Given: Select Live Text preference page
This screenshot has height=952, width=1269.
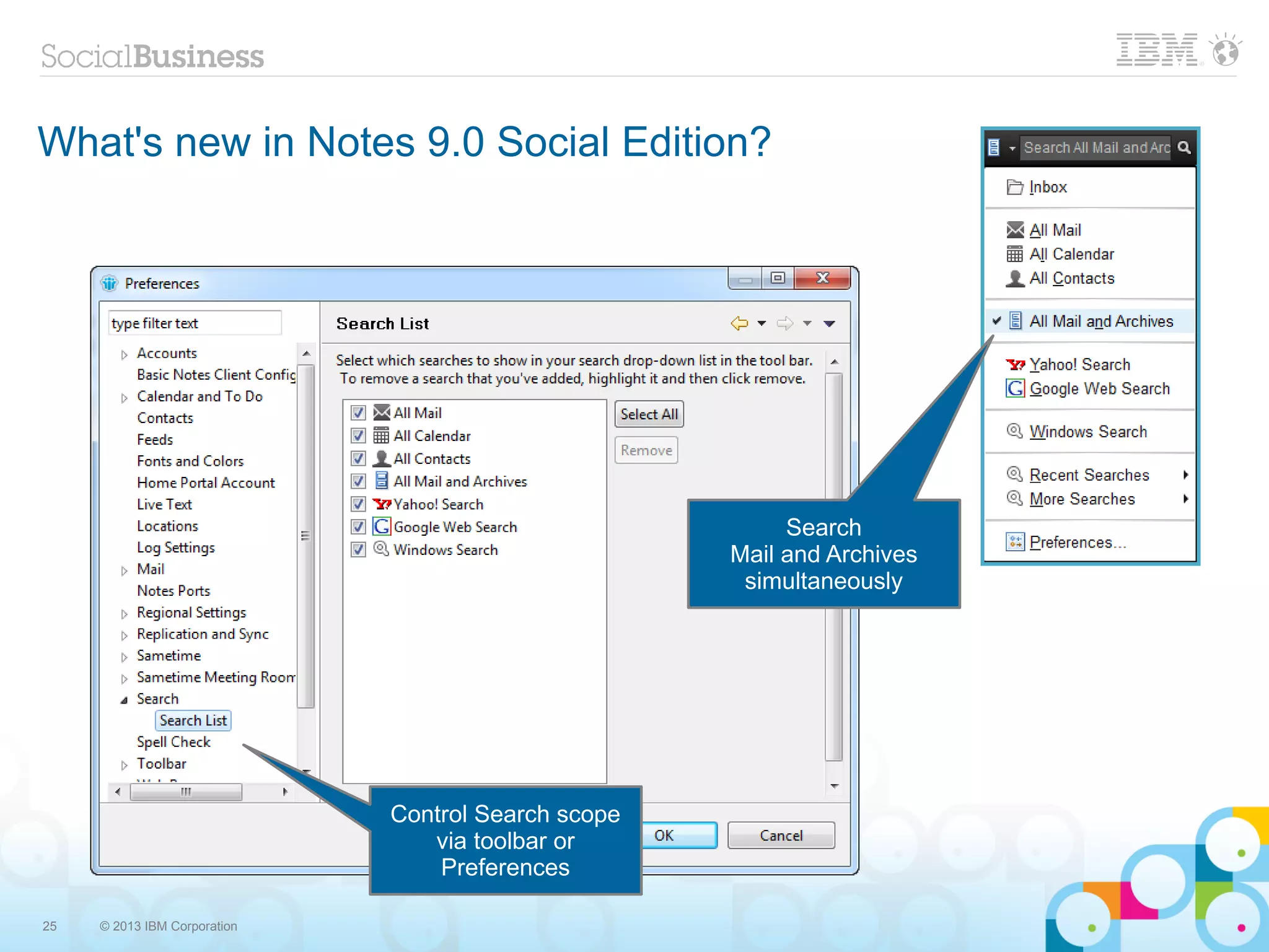Looking at the screenshot, I should 164,504.
